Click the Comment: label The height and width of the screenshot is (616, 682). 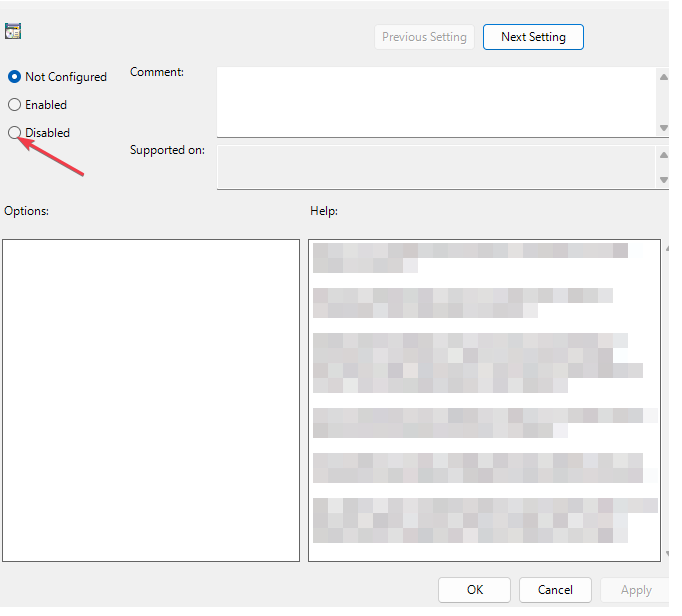(157, 72)
